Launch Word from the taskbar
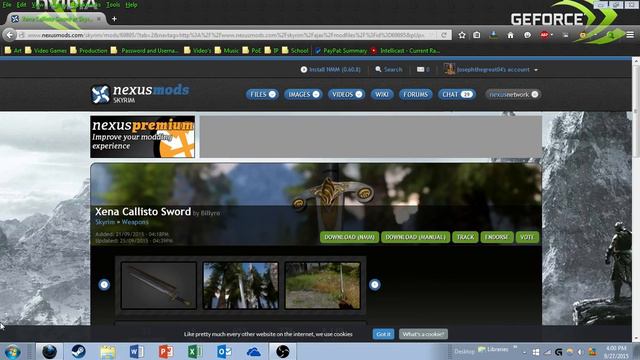The height and width of the screenshot is (360, 640). tap(136, 351)
